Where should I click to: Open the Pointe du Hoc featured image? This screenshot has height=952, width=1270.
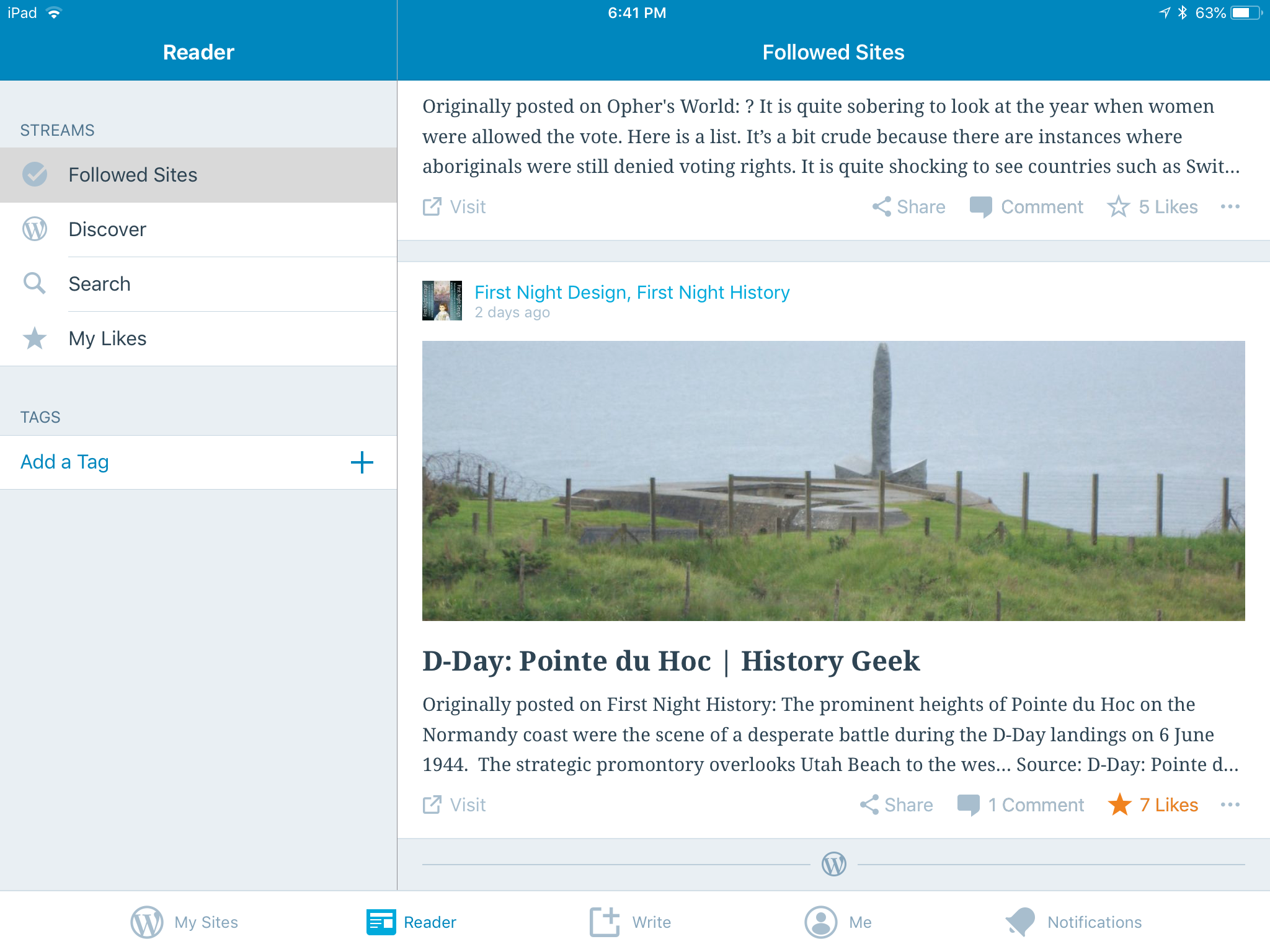point(833,480)
